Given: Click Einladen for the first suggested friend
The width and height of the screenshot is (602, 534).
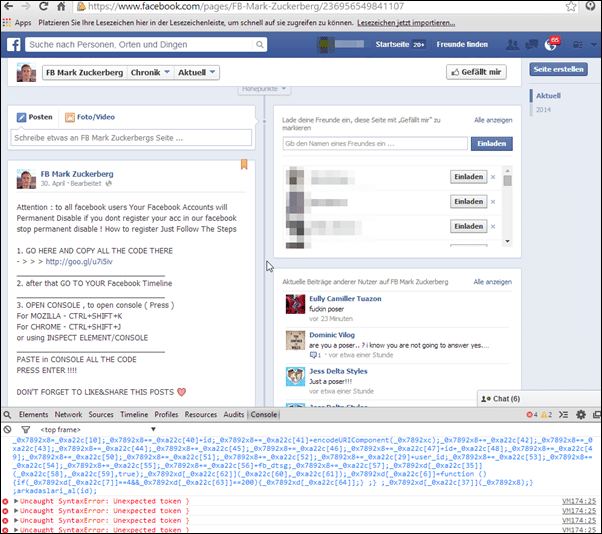Looking at the screenshot, I should coord(468,177).
